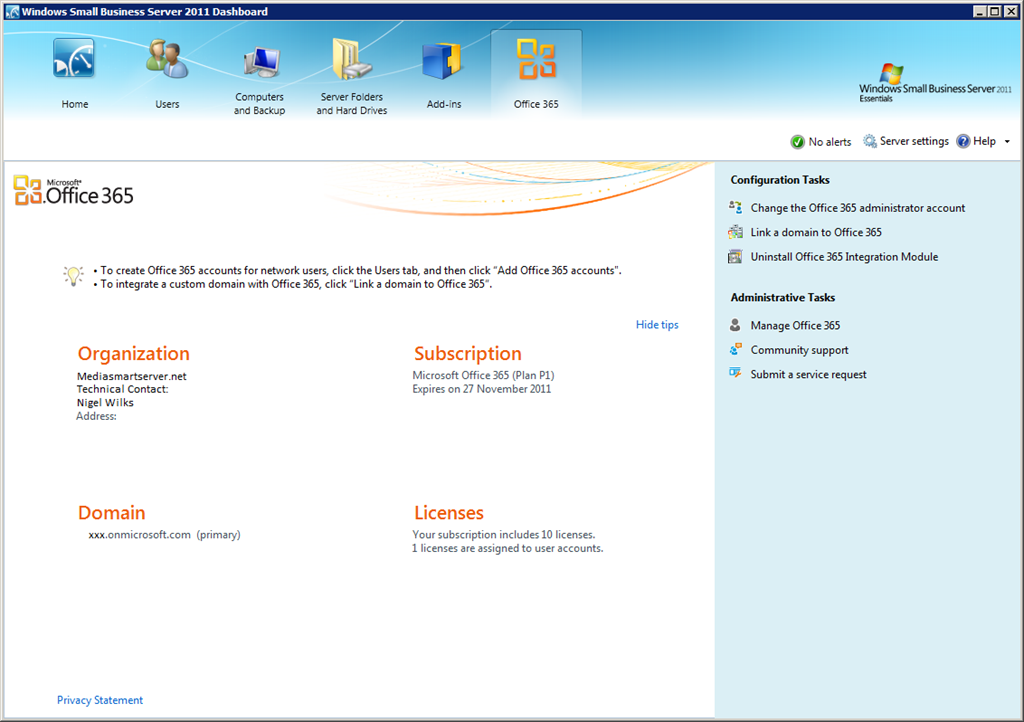
Task: Select the Office 365 tab label
Action: 536,104
